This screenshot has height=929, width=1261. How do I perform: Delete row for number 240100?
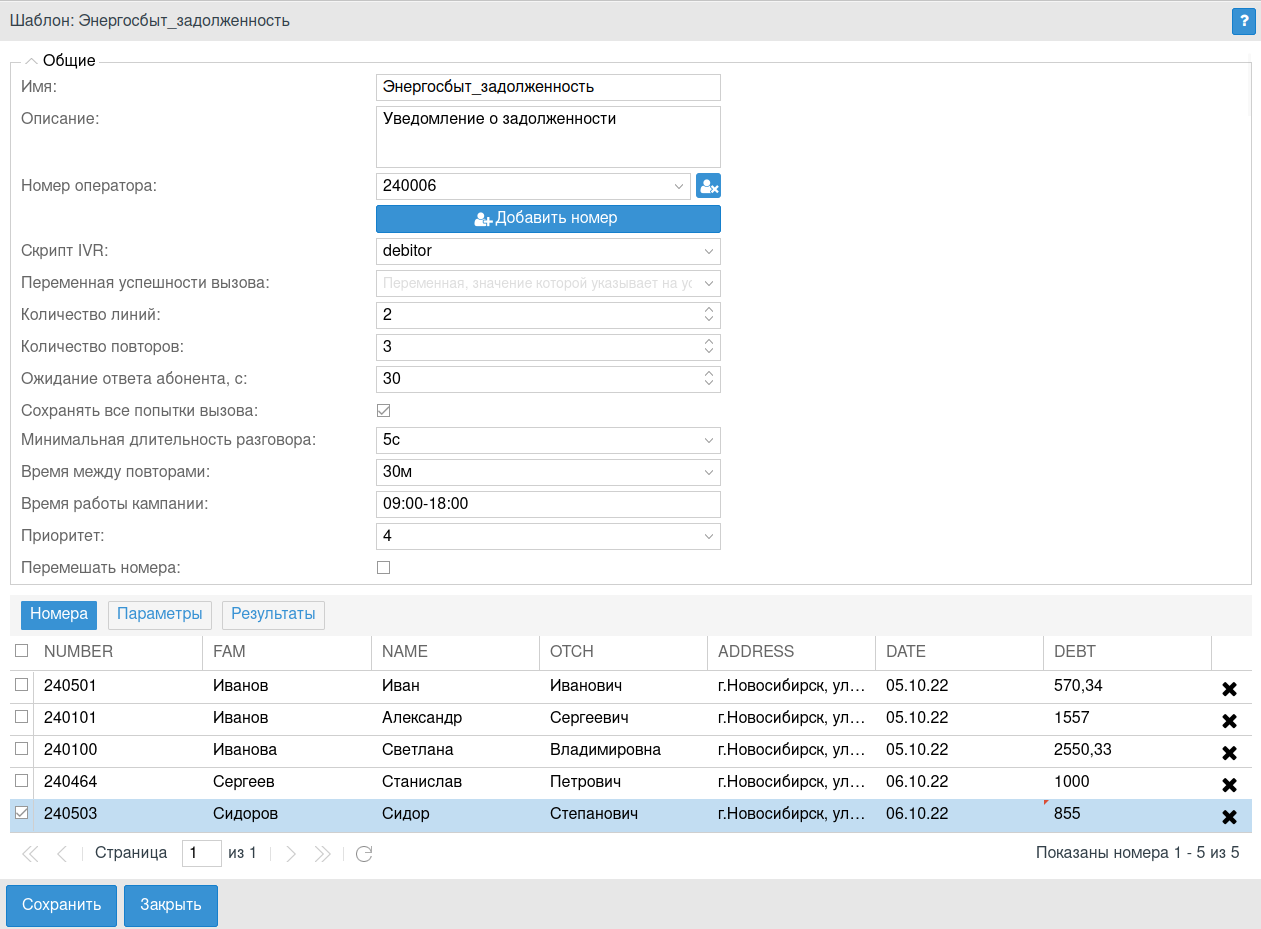[x=1230, y=753]
